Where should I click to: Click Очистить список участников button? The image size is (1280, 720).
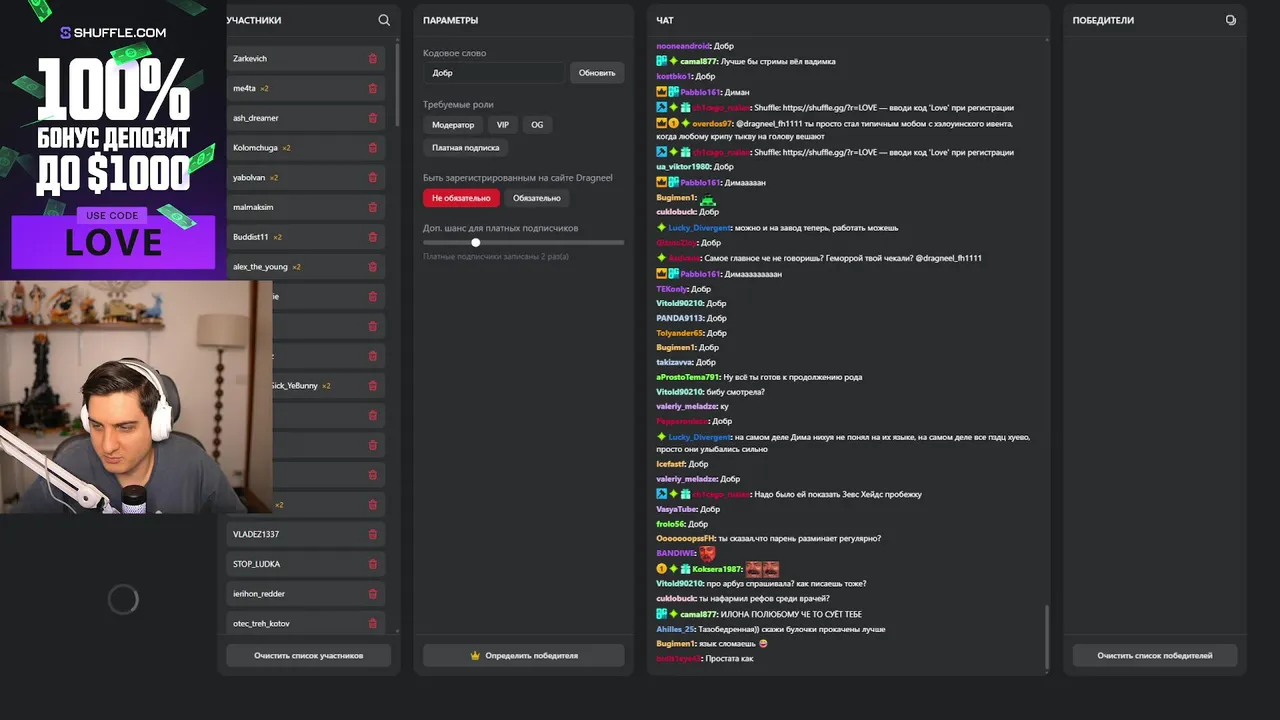[308, 656]
